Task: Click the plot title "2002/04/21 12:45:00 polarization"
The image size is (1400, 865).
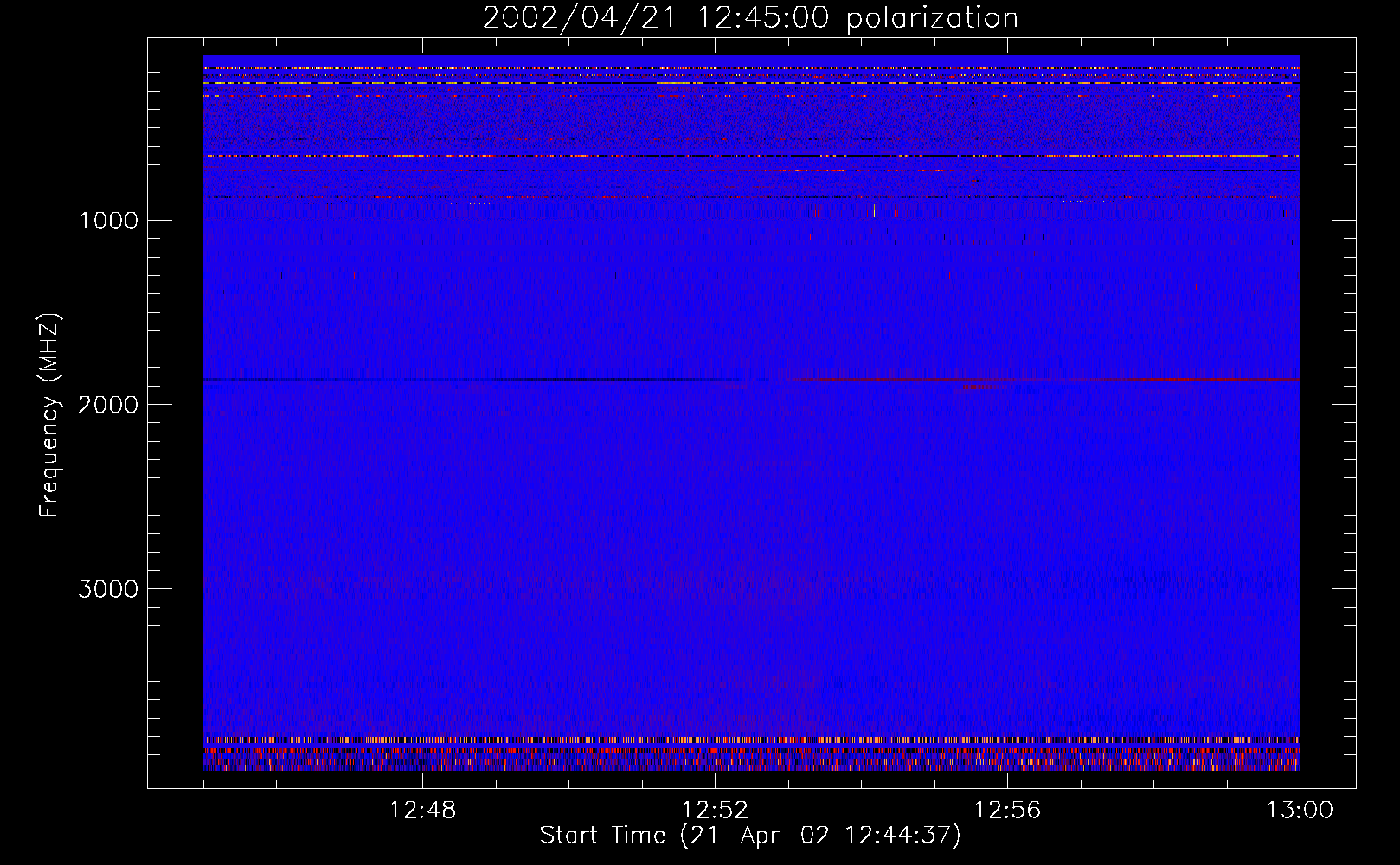Action: (x=750, y=18)
